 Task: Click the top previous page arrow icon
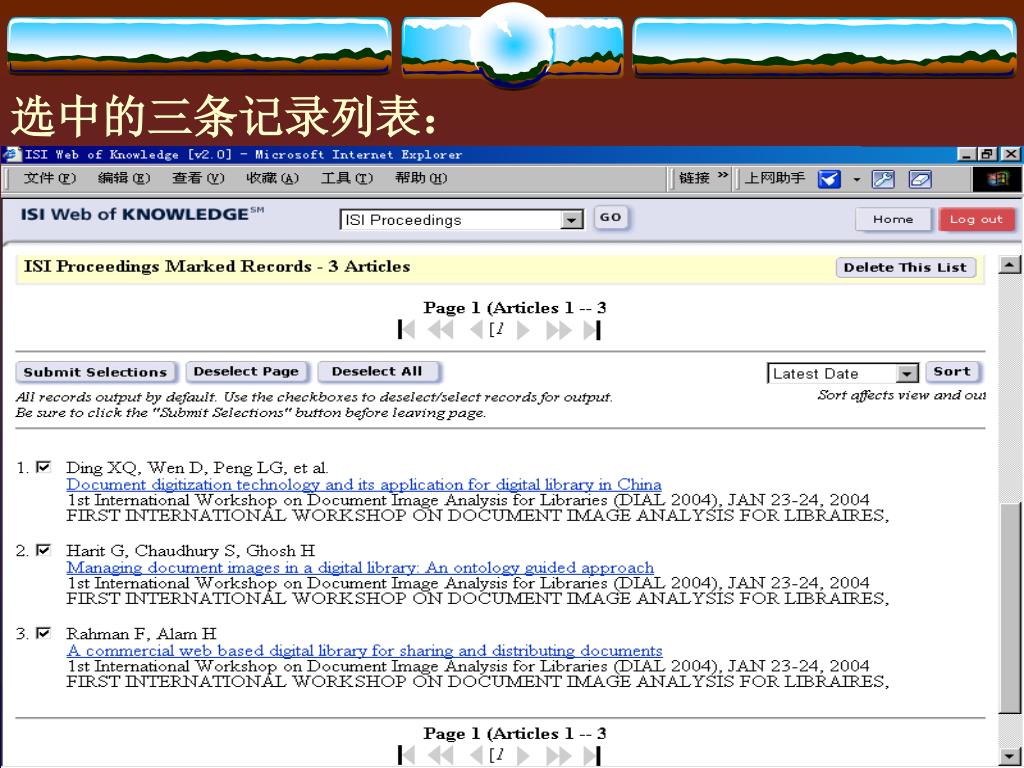[477, 330]
